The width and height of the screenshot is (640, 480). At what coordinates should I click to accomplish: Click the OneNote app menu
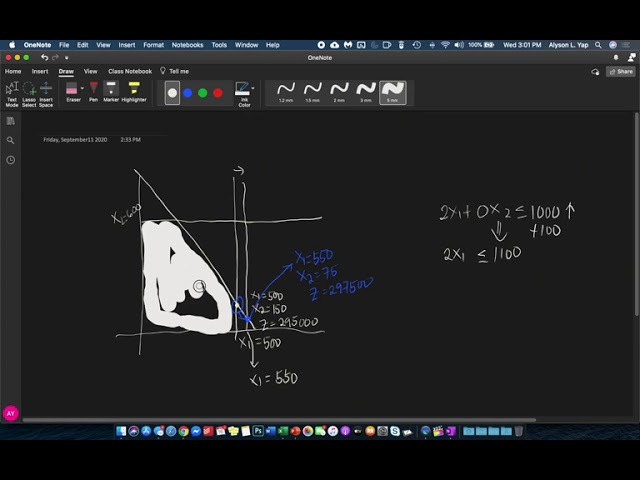pyautogui.click(x=37, y=45)
